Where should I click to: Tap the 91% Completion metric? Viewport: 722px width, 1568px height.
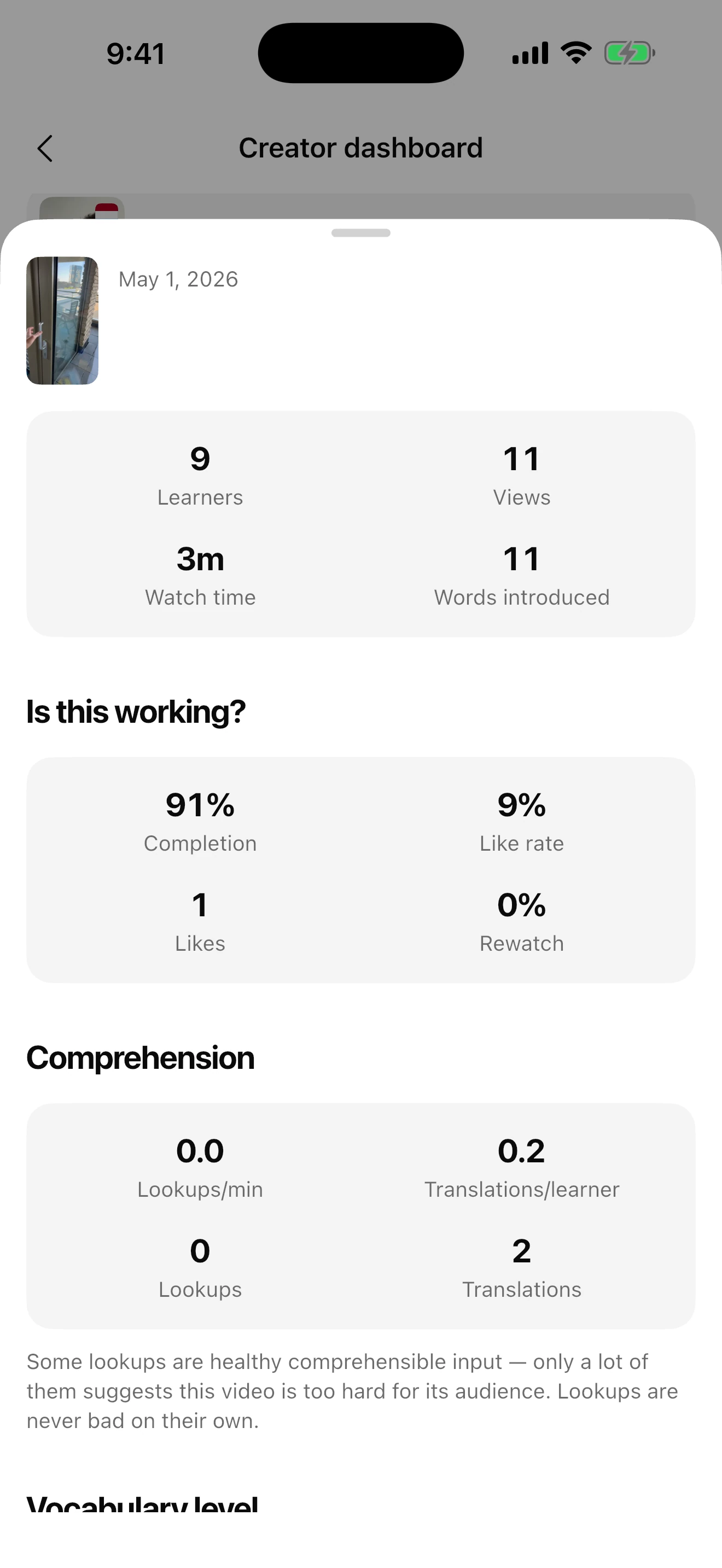coord(200,821)
